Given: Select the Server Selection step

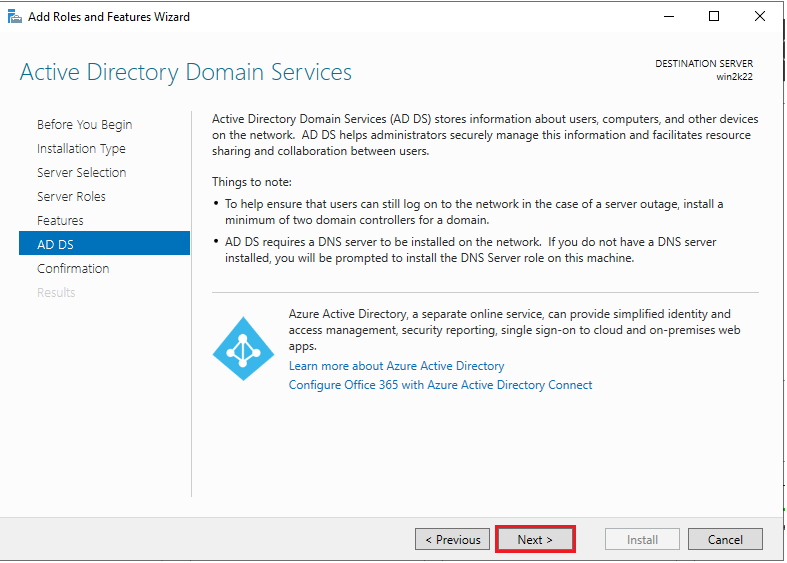Looking at the screenshot, I should point(81,173).
